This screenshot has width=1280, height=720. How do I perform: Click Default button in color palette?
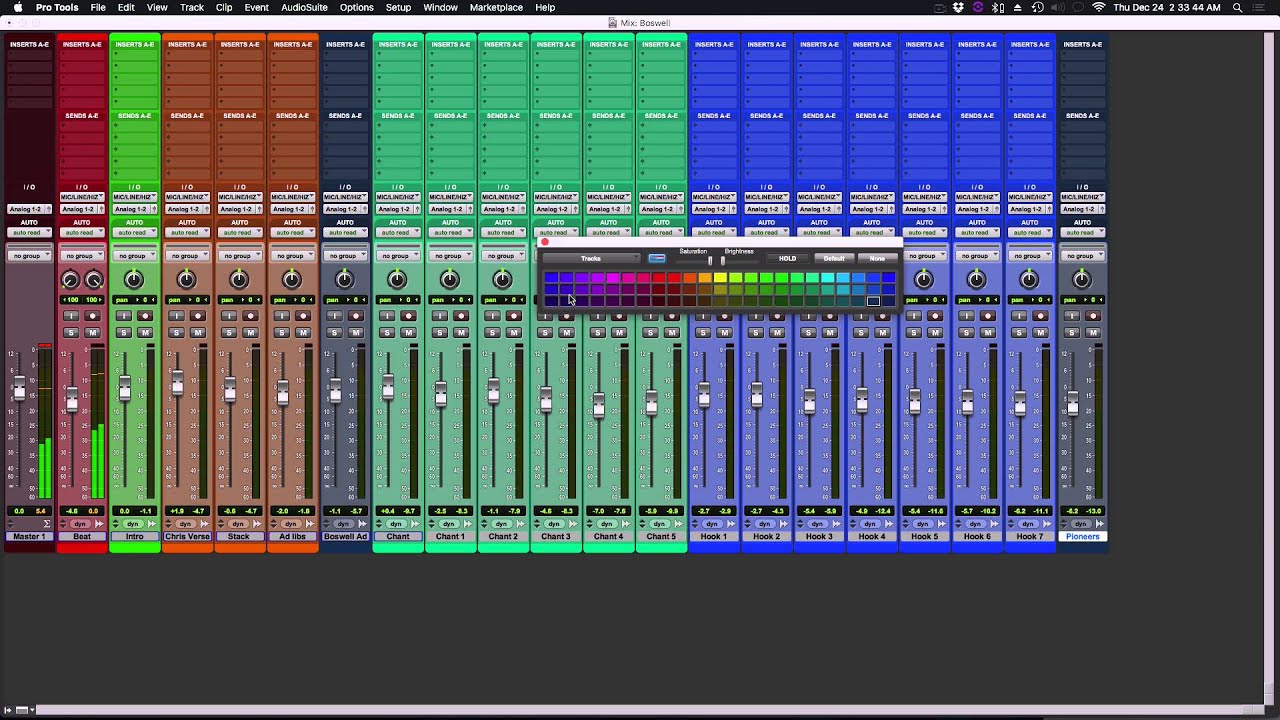[x=834, y=258]
